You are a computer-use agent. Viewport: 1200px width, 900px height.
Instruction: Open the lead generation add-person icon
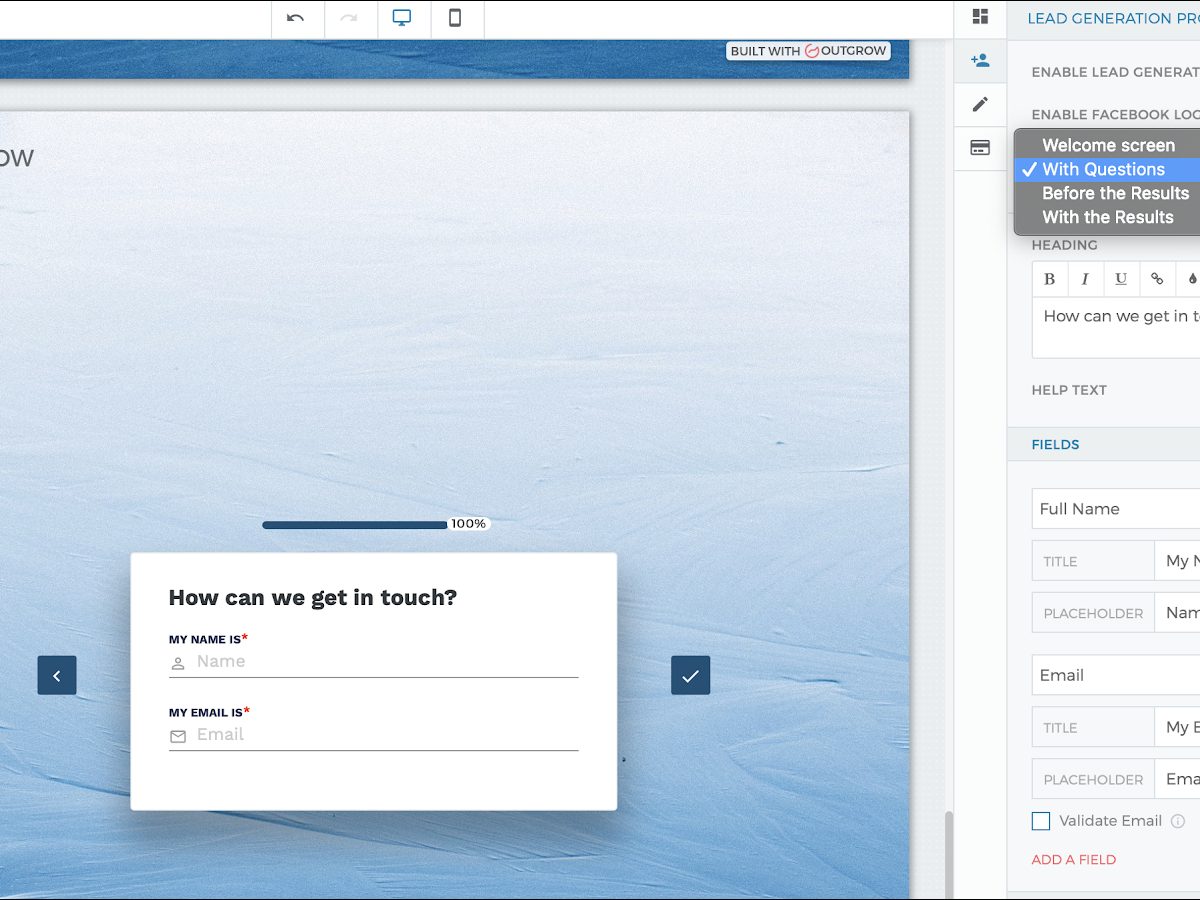(x=980, y=60)
